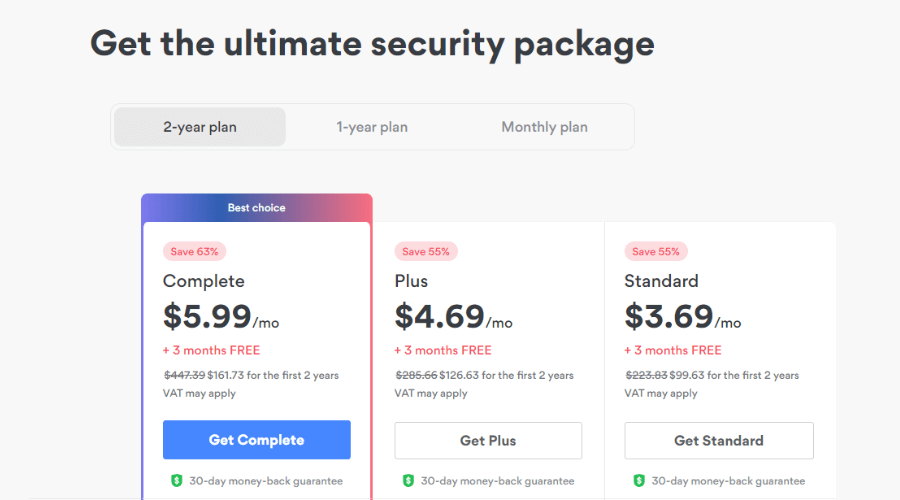Click the $5.99/mo Complete price
This screenshot has width=900, height=500.
pyautogui.click(x=221, y=316)
